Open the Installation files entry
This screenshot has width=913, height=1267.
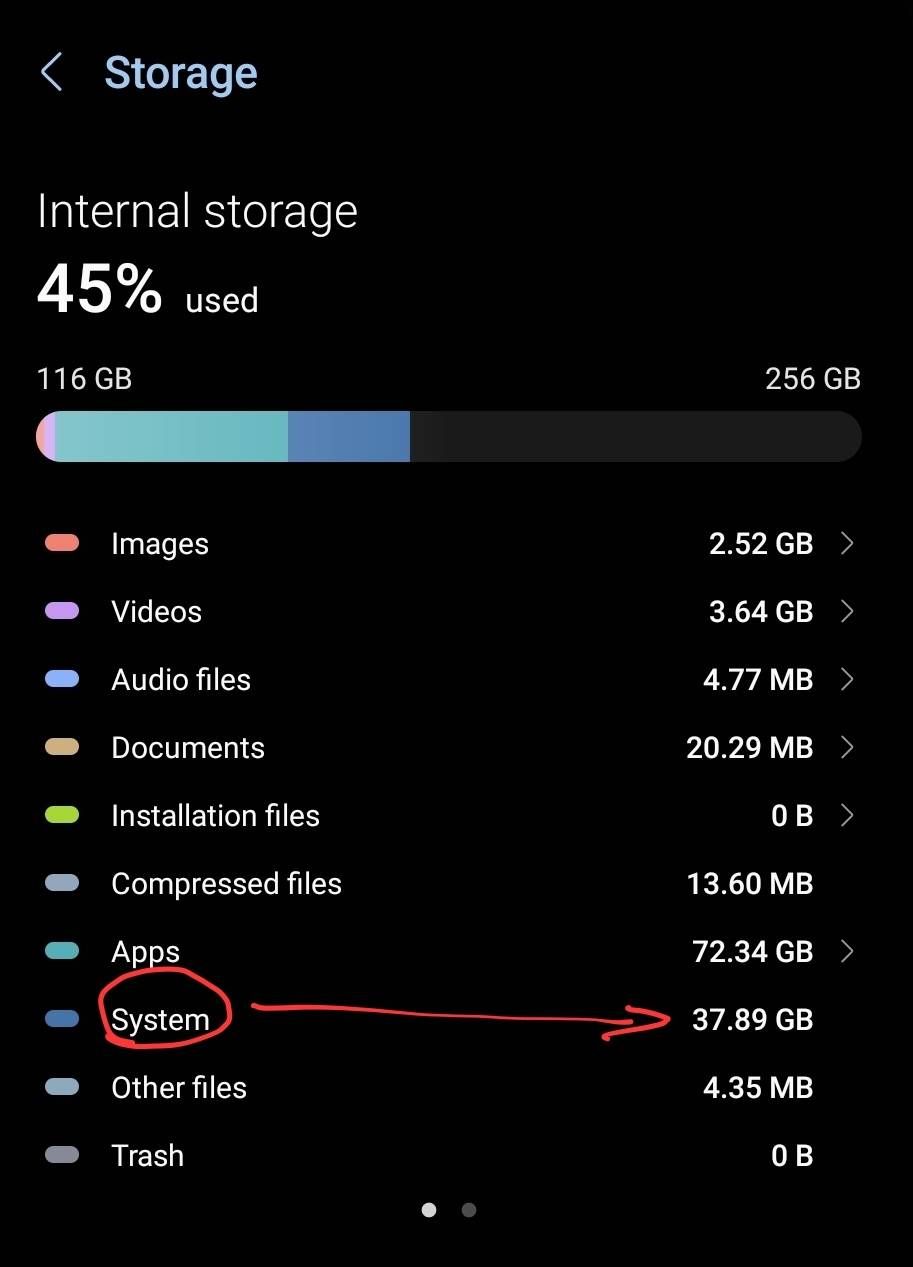[x=215, y=816]
